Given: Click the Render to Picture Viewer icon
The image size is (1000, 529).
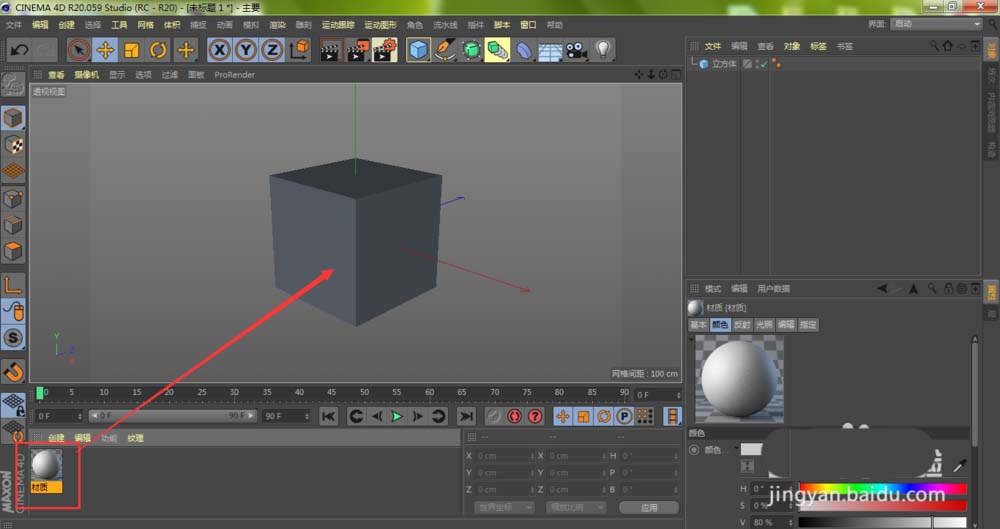Looking at the screenshot, I should 357,49.
